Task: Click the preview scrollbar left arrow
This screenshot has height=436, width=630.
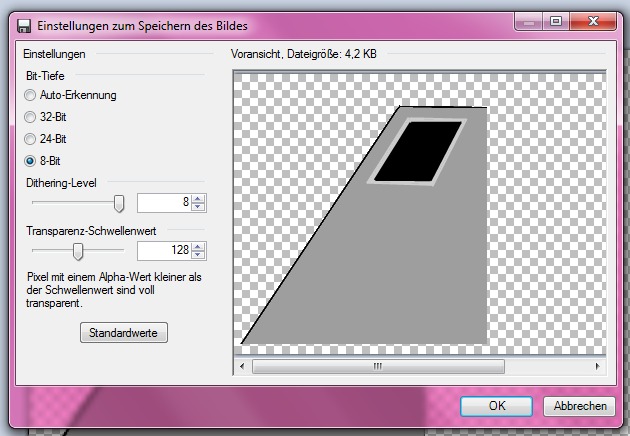Action: pos(242,366)
